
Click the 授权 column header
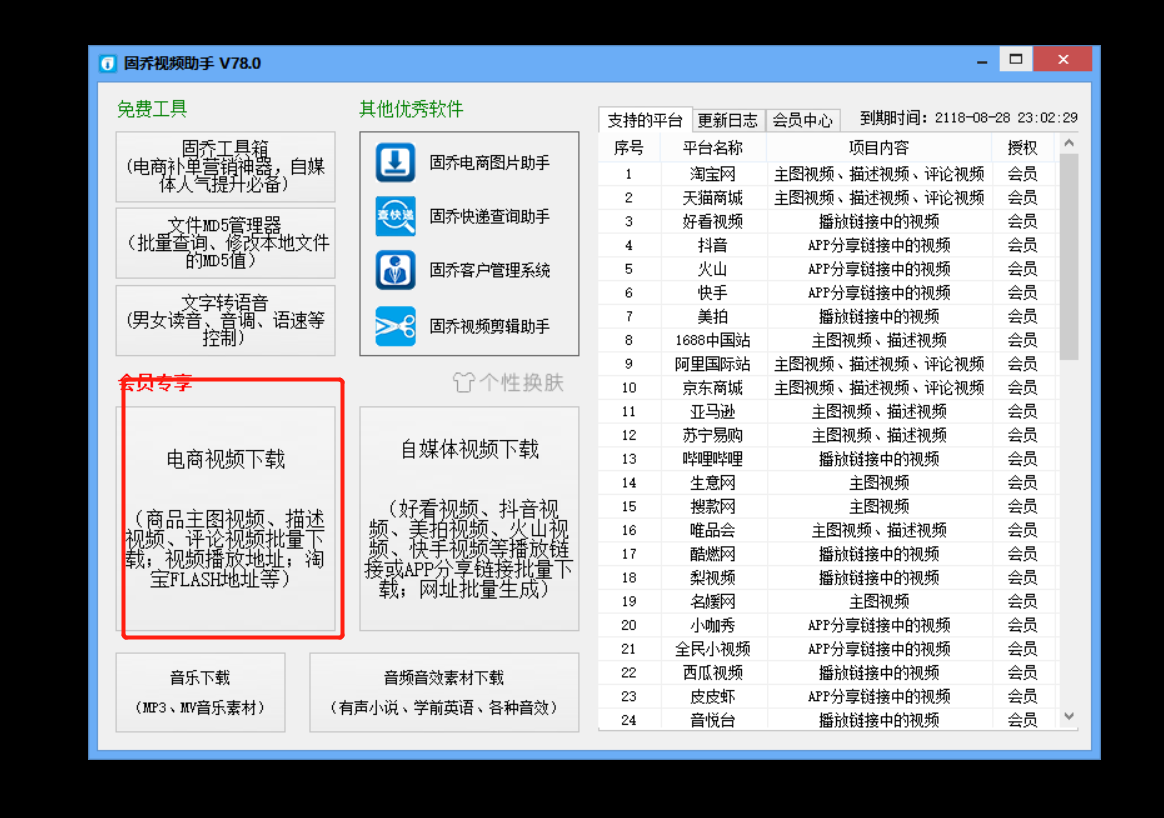coord(1022,148)
